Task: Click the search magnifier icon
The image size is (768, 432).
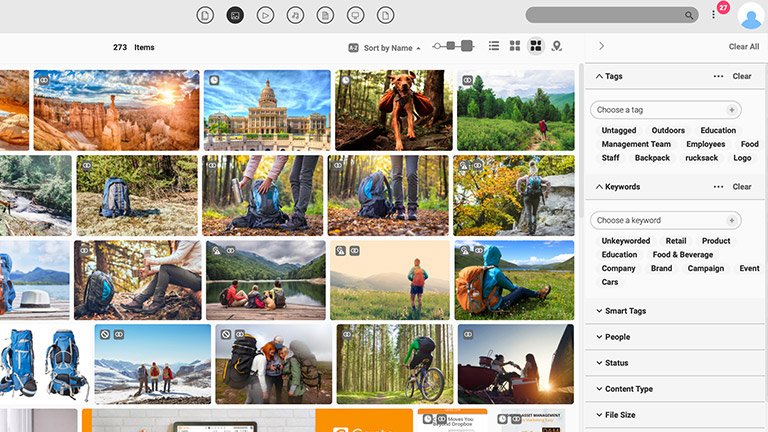Action: click(689, 15)
